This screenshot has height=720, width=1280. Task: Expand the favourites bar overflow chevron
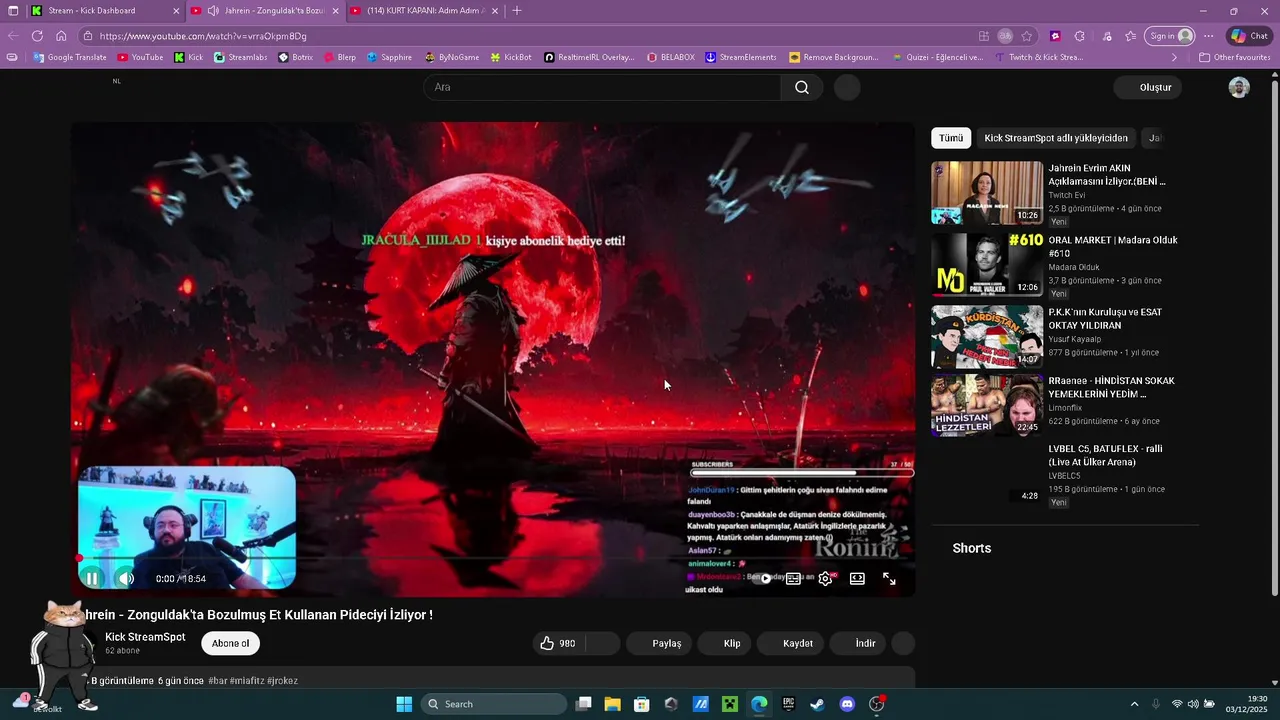click(1174, 58)
